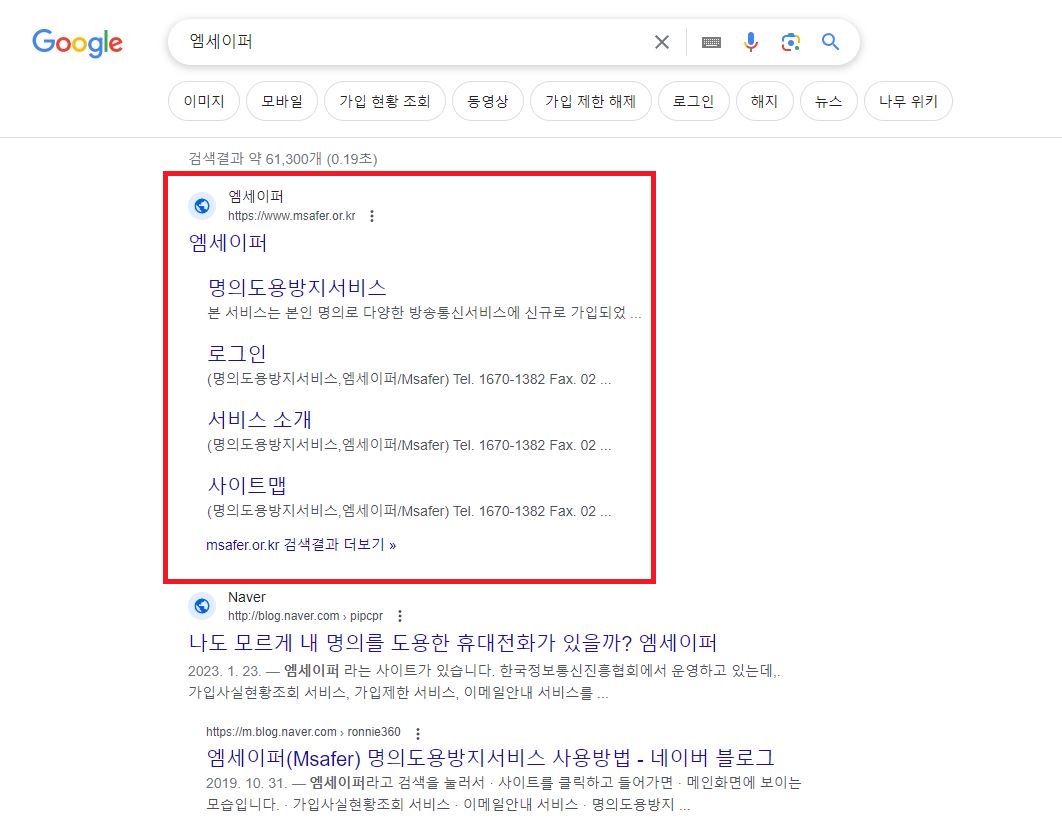
Task: Open the 엠세이퍼 main result title
Action: point(228,242)
